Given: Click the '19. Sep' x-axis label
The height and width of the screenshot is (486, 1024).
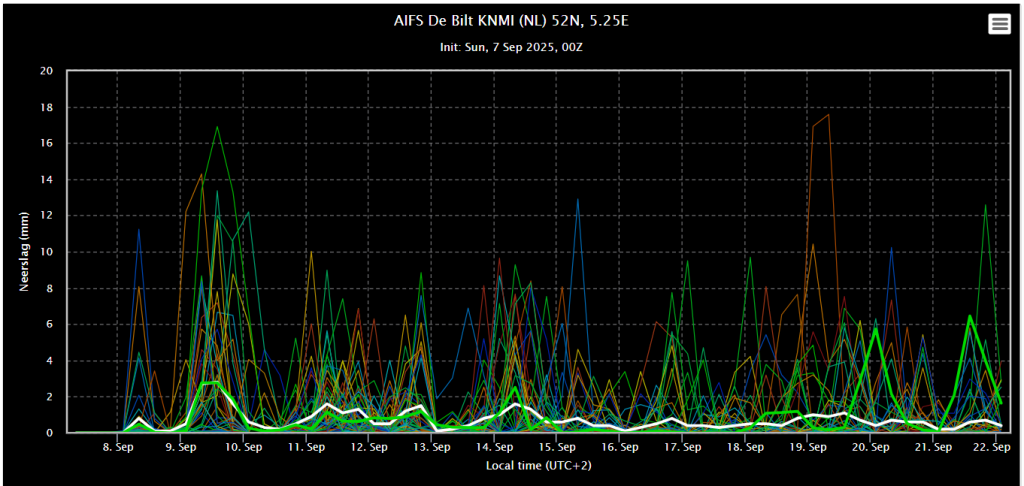Looking at the screenshot, I should [x=808, y=447].
